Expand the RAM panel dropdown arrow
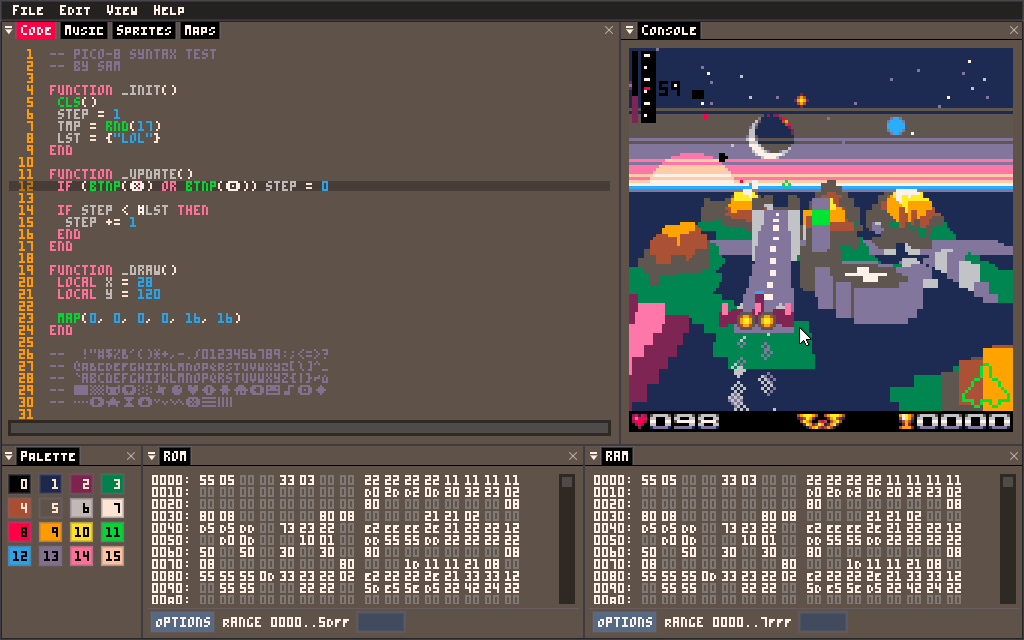 [x=594, y=456]
